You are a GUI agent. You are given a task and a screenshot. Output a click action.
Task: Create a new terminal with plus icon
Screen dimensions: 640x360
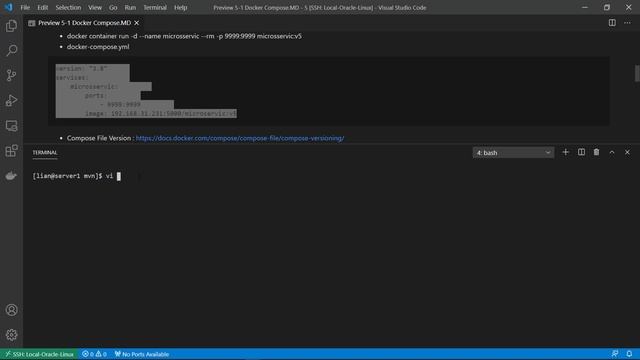click(565, 152)
